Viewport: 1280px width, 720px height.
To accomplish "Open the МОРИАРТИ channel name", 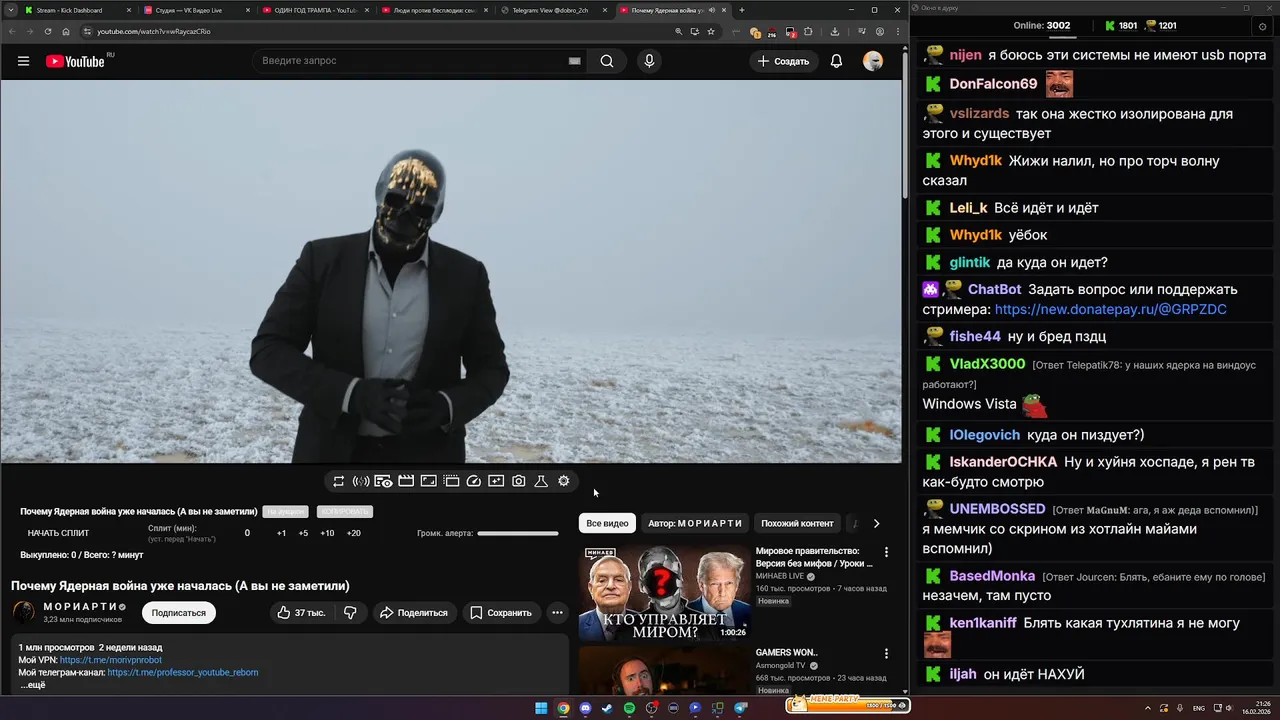I will click(x=81, y=607).
